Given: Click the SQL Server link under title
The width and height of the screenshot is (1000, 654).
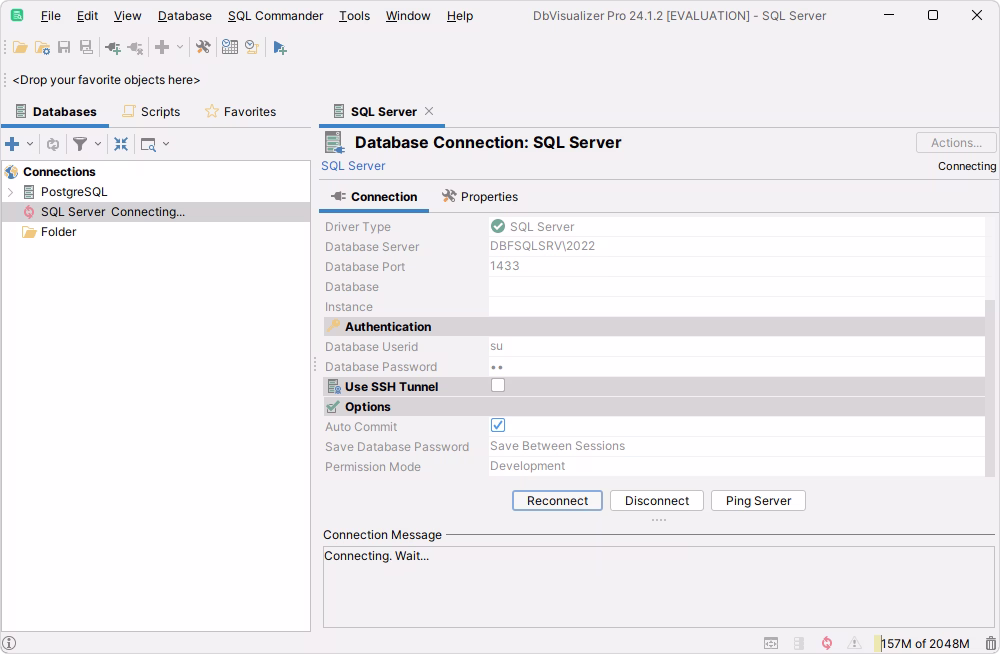Looking at the screenshot, I should tap(353, 166).
